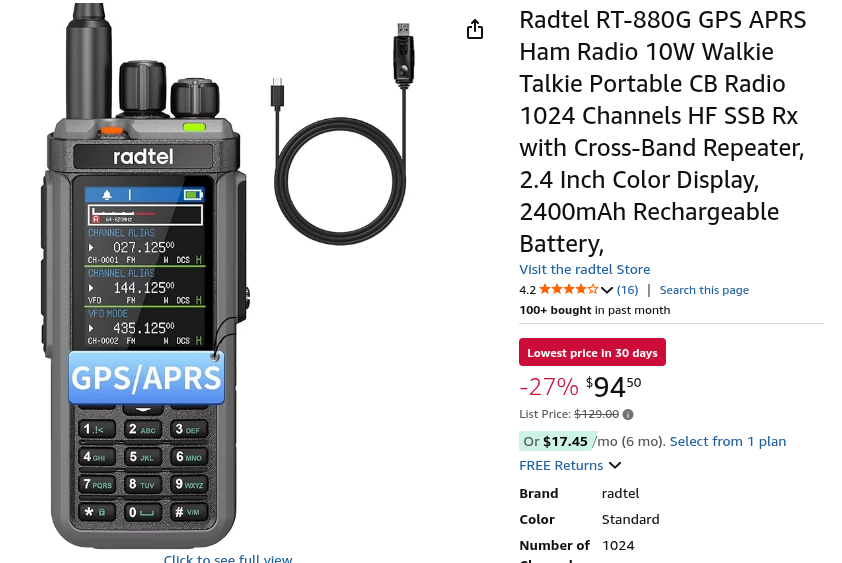Expand the star rating chevron
The height and width of the screenshot is (563, 842).
pos(607,290)
